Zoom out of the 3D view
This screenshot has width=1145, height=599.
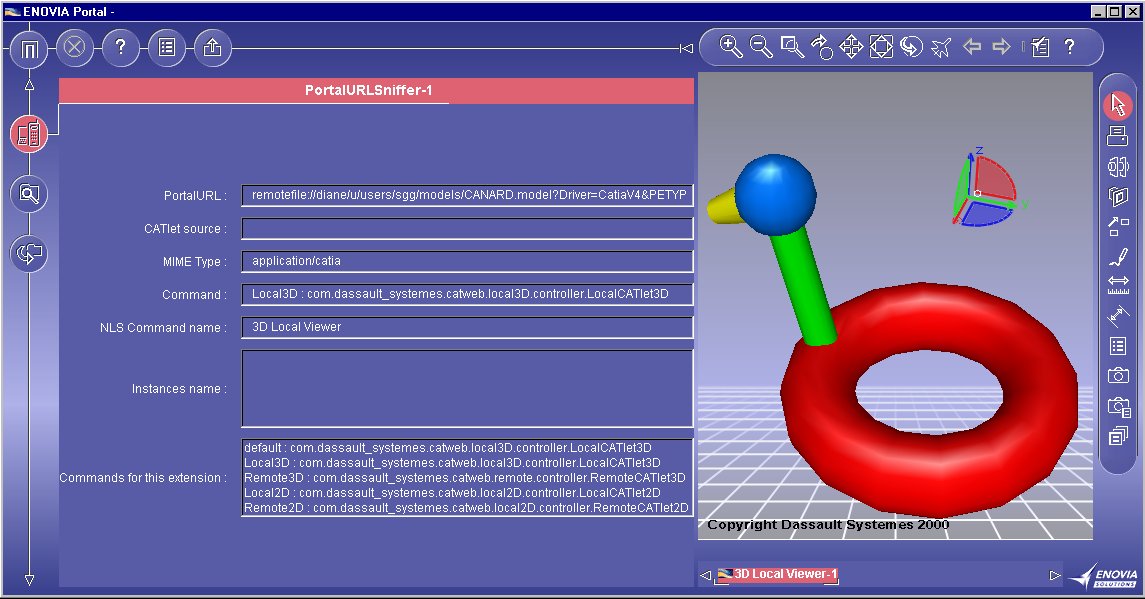pyautogui.click(x=762, y=47)
